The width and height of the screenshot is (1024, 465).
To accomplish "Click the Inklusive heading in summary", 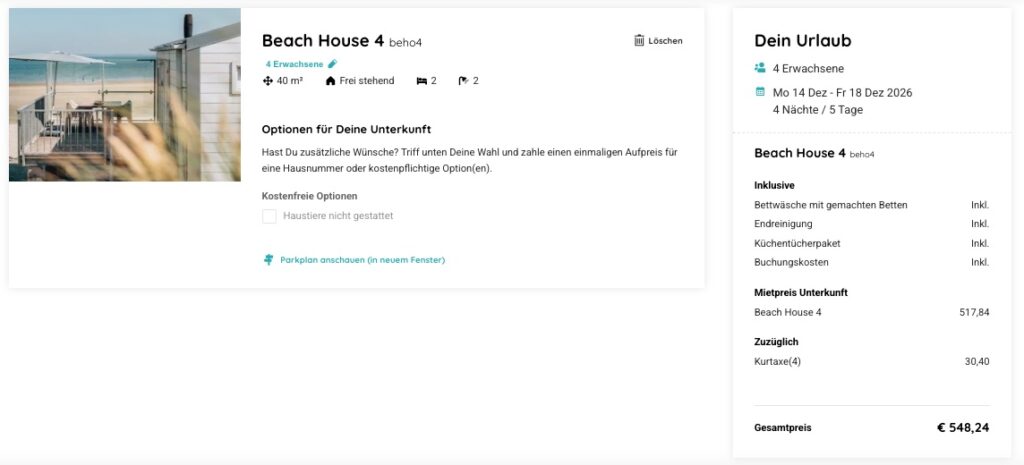I will [775, 185].
